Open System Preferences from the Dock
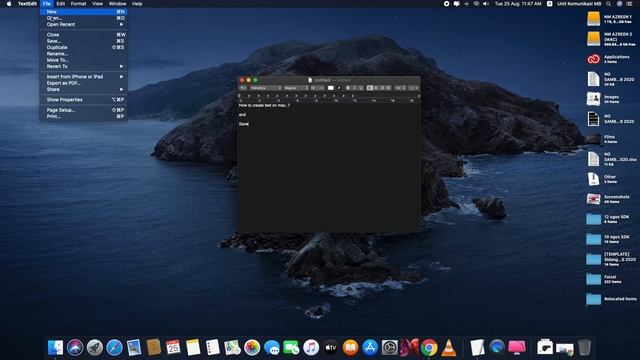 point(389,347)
